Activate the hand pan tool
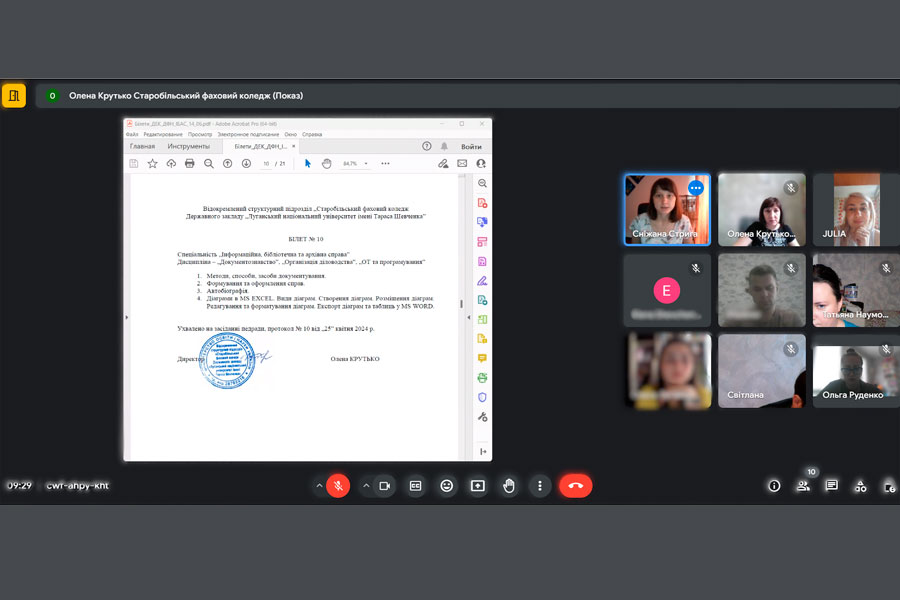The image size is (900, 600). click(327, 164)
